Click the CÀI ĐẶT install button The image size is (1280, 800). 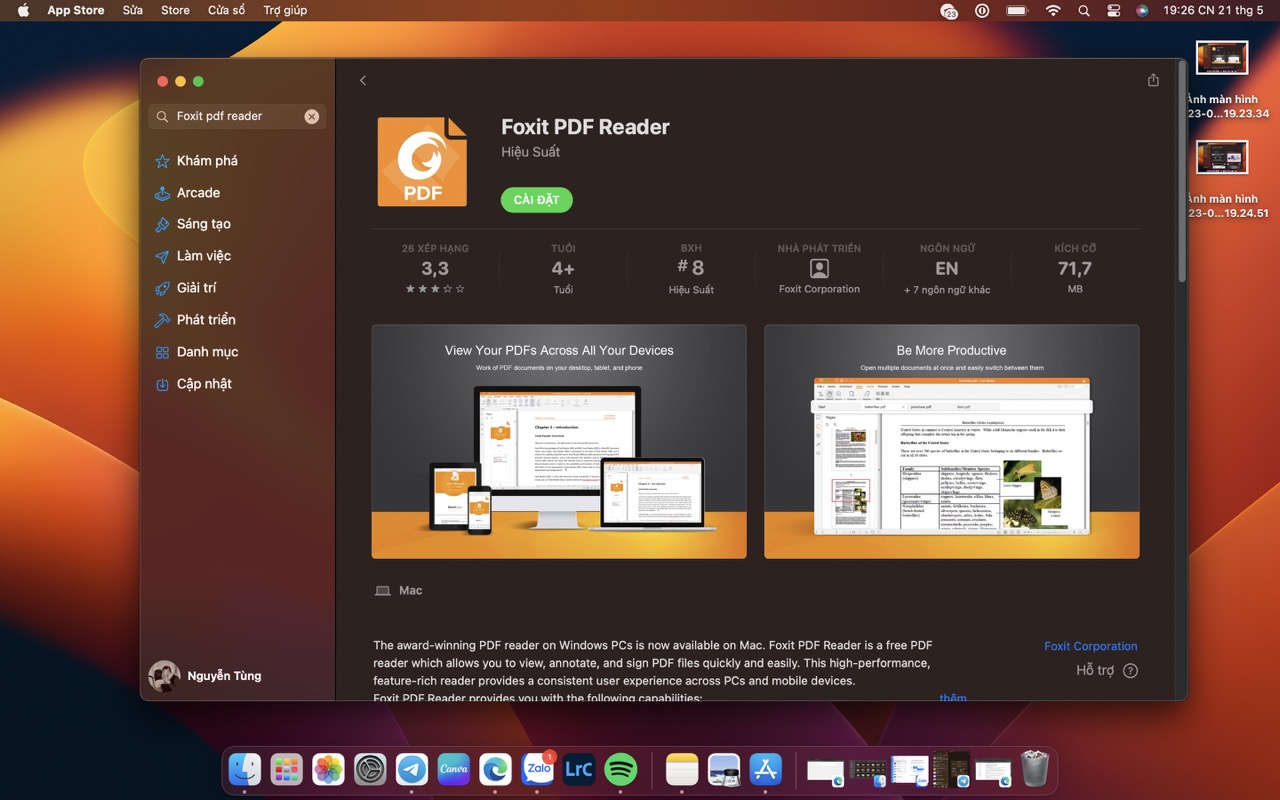pos(536,200)
